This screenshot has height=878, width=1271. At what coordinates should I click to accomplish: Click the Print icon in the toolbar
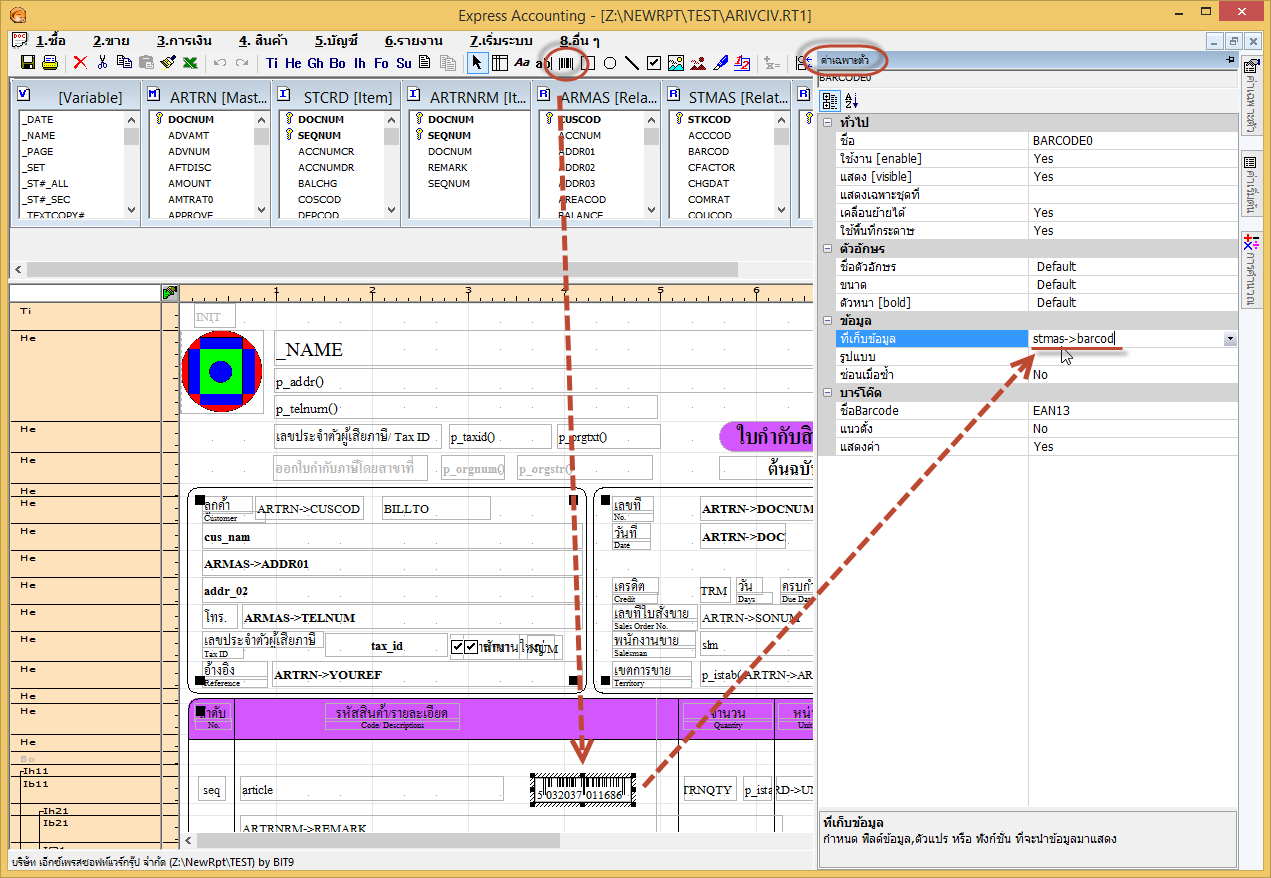(50, 63)
